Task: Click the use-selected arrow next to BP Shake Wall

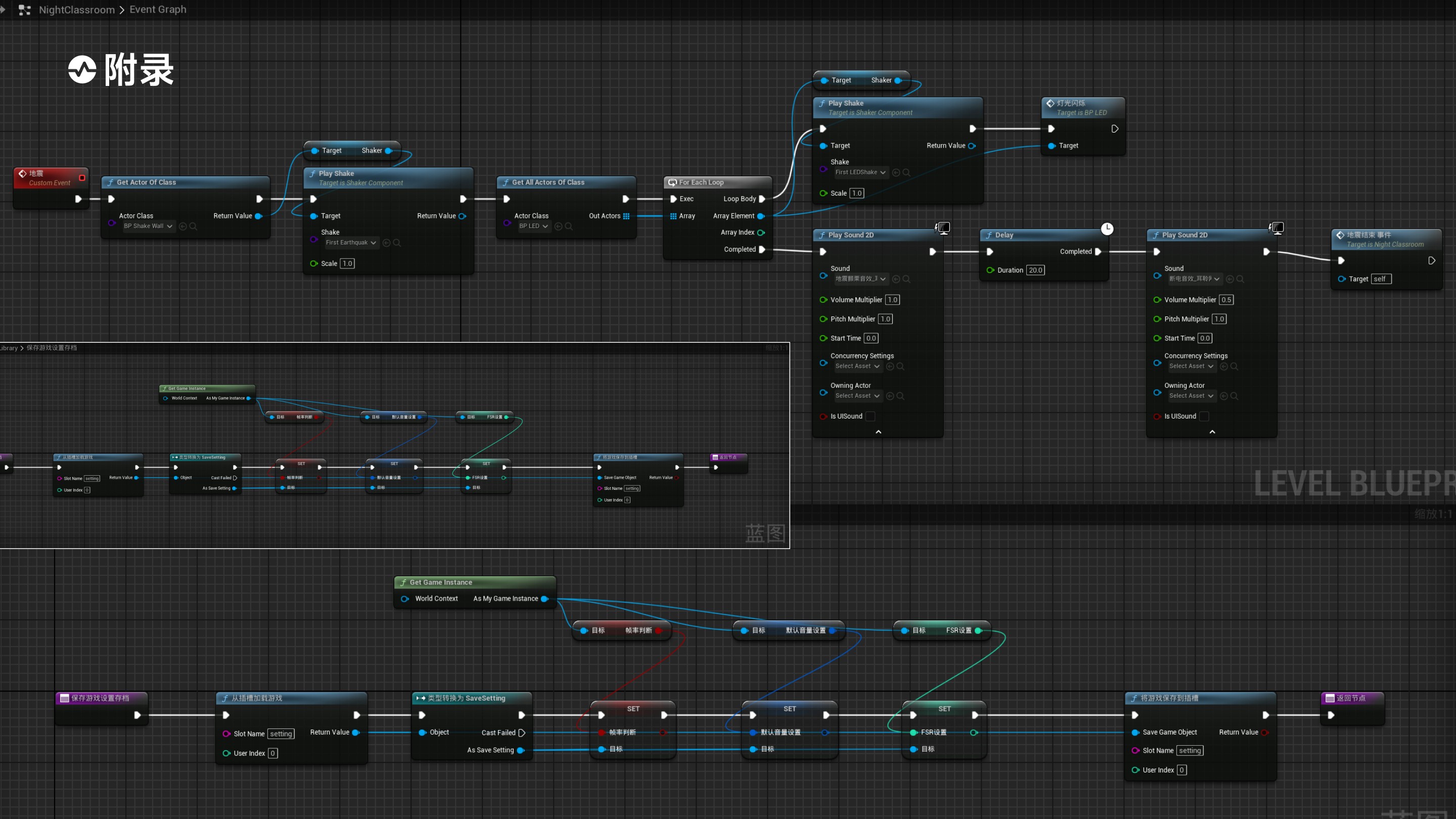Action: [183, 226]
